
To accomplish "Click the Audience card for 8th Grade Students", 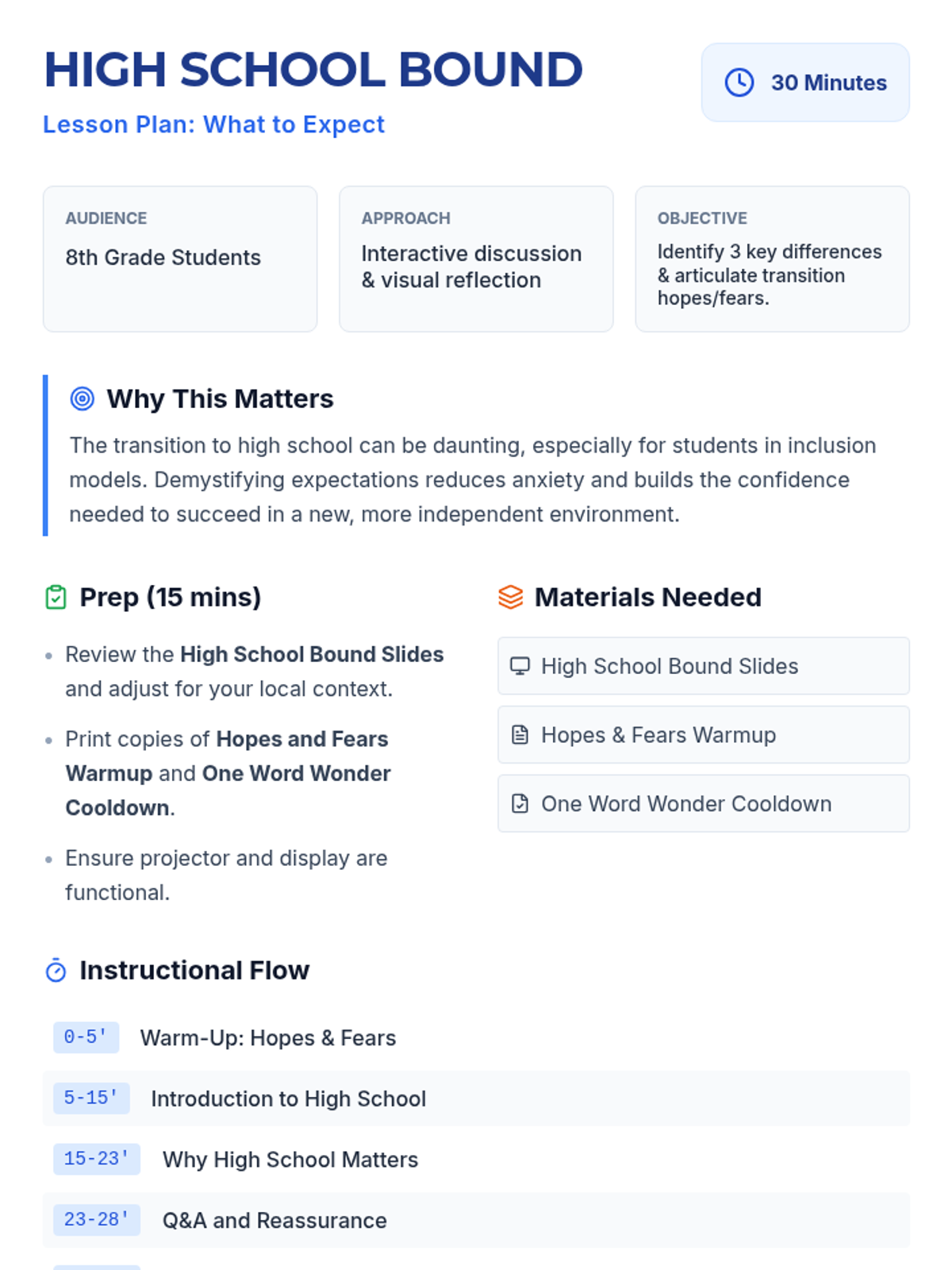I will click(x=180, y=259).
